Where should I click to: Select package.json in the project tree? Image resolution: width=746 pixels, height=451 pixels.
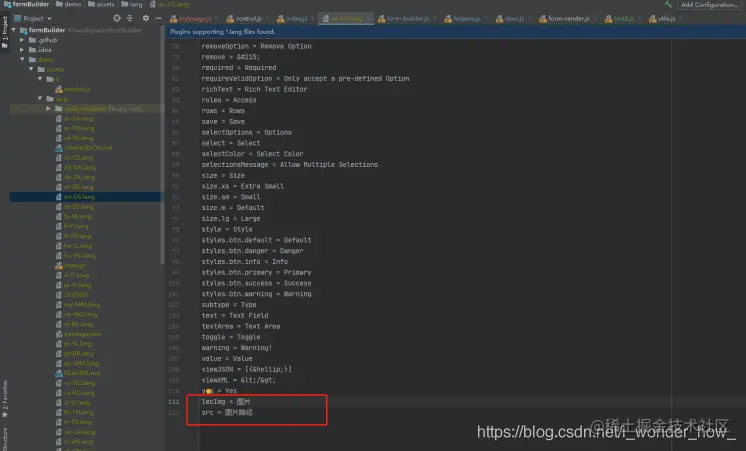(82, 334)
